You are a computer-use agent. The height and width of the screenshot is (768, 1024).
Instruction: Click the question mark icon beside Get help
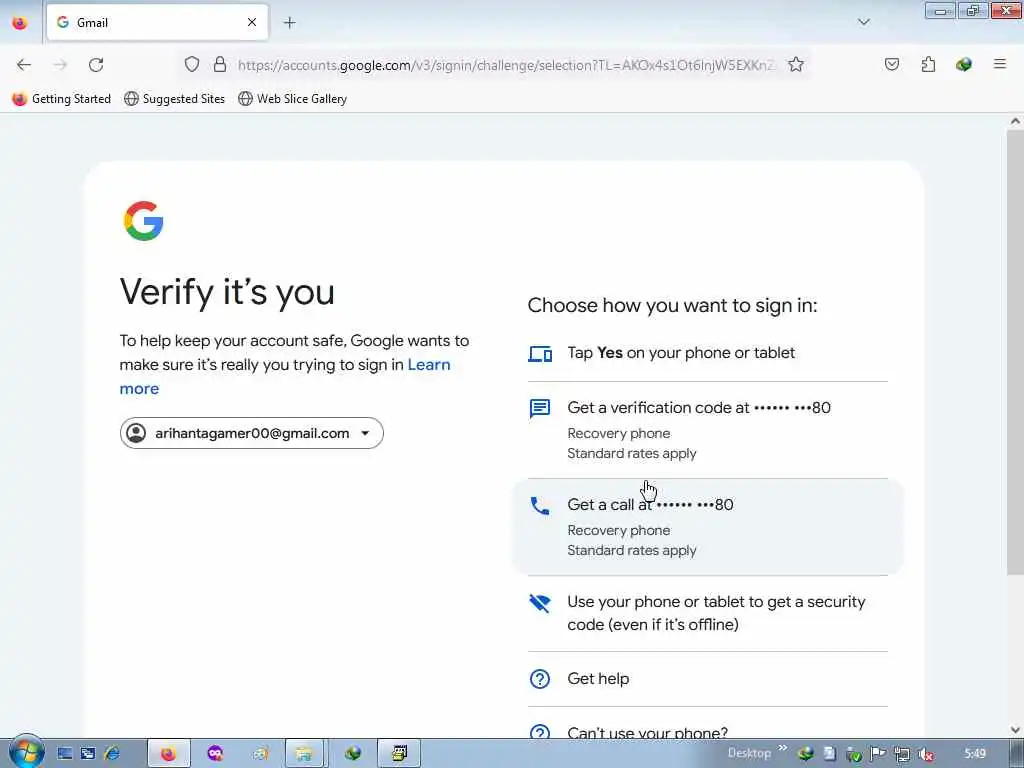(x=539, y=679)
